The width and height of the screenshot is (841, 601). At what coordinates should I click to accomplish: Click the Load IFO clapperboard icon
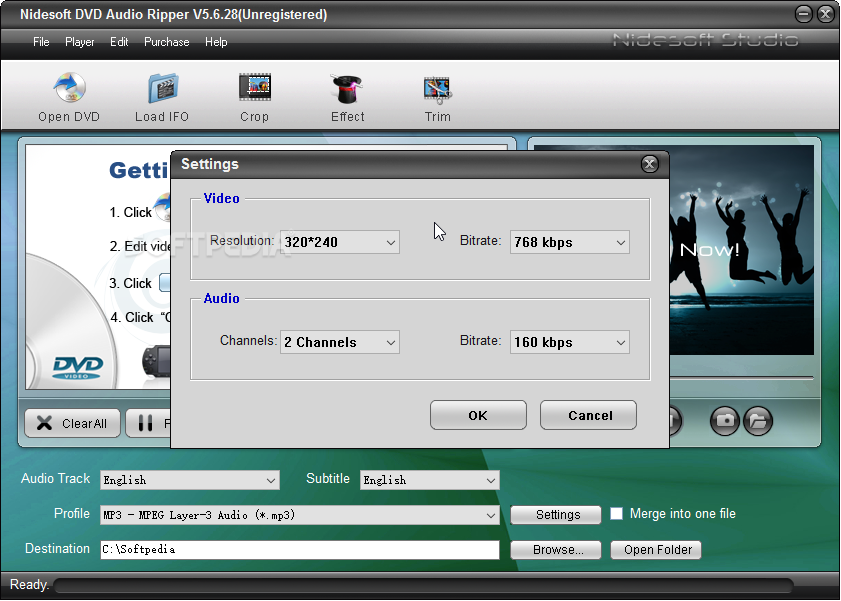[x=162, y=88]
